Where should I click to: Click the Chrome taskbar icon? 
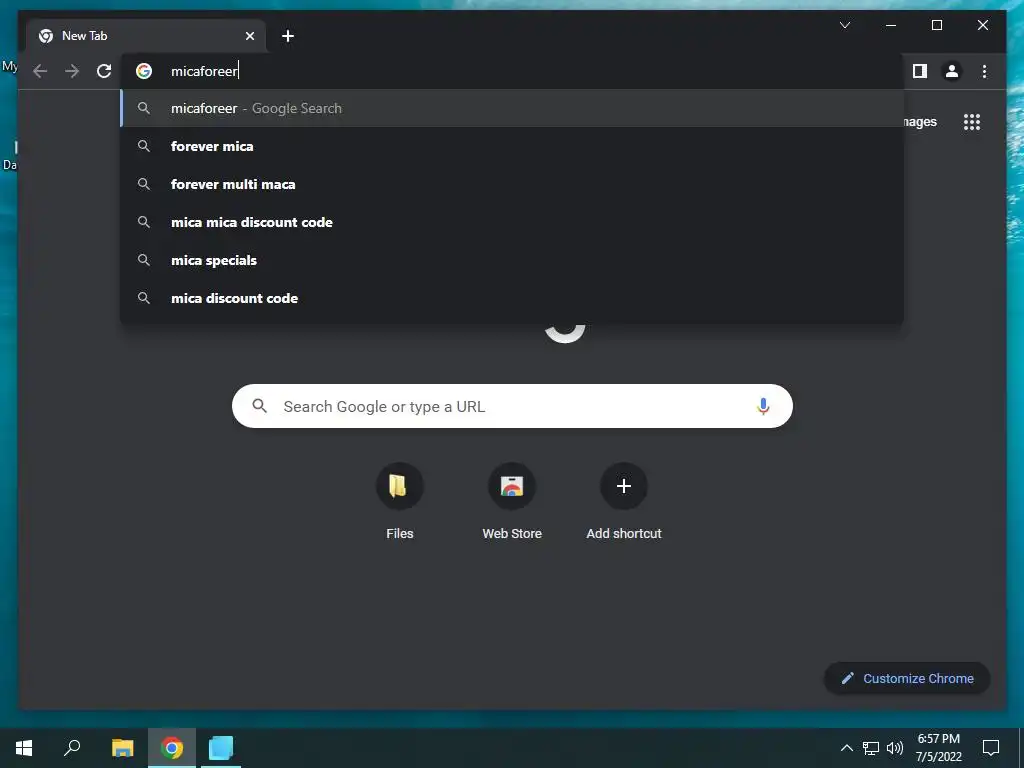[172, 748]
